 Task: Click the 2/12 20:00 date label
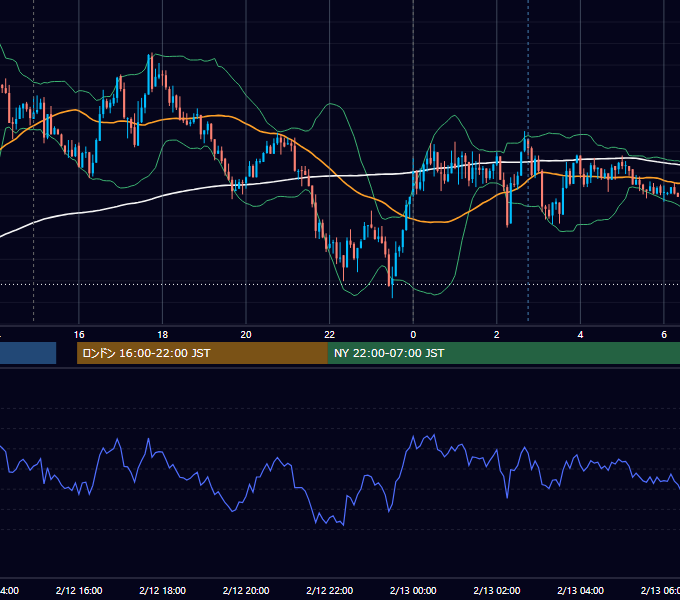point(246,590)
